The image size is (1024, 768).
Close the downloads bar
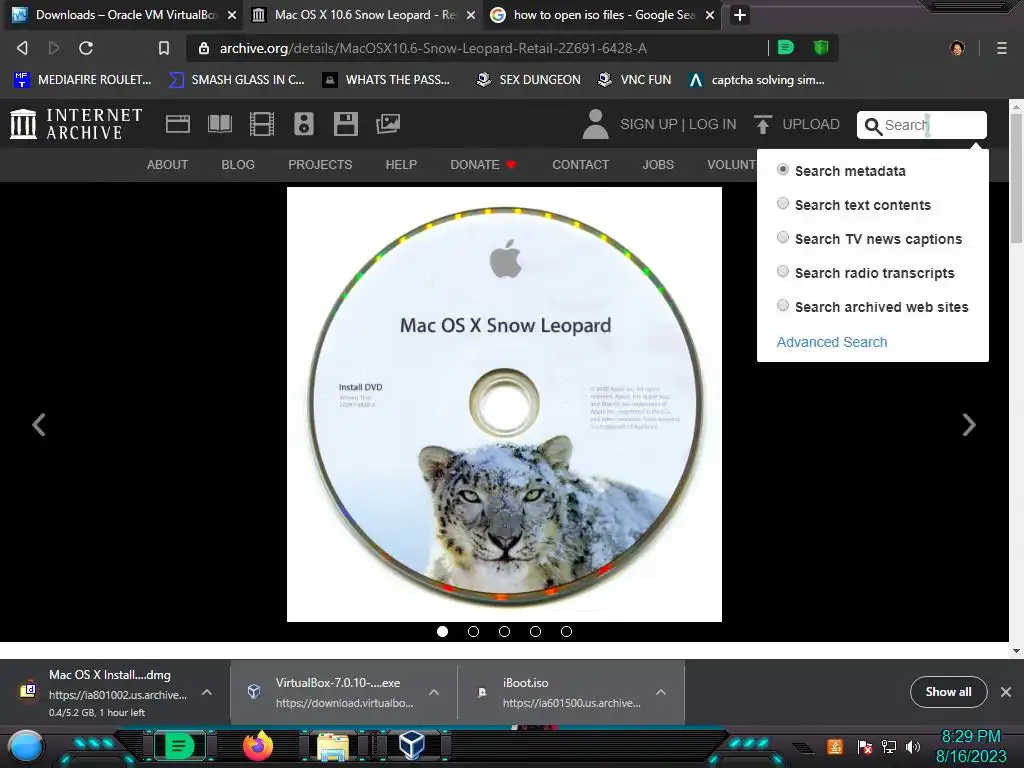[x=1006, y=692]
